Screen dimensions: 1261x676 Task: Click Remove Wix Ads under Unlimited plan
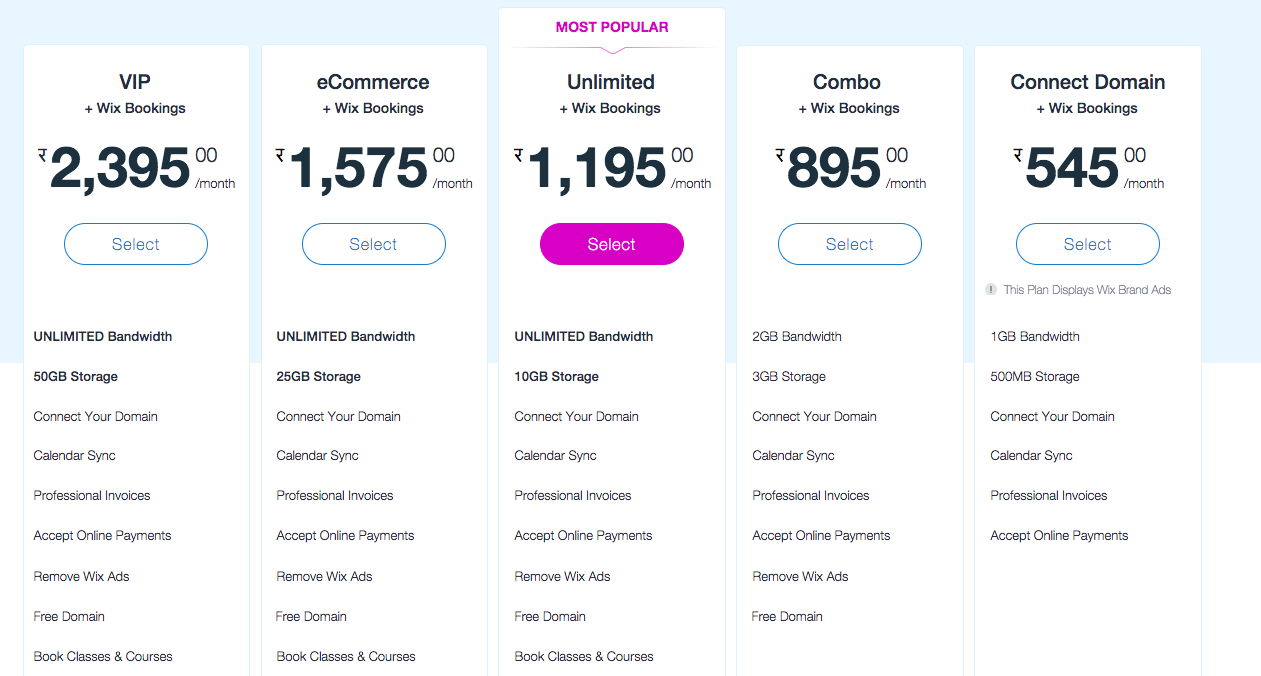562,577
